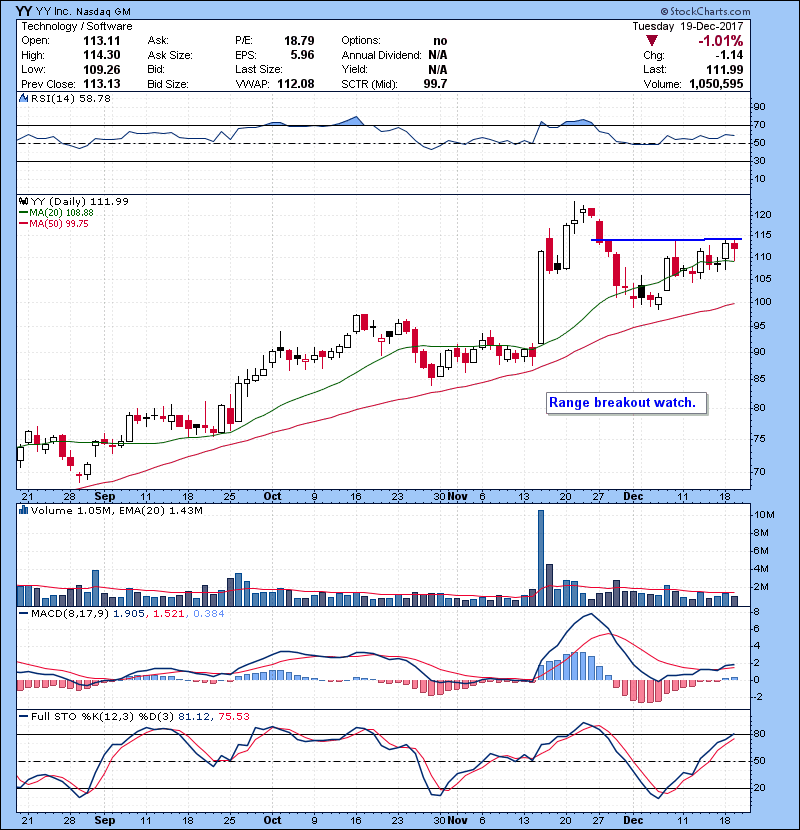Click the VWAP value 112.08
The width and height of the screenshot is (800, 830).
(x=295, y=84)
